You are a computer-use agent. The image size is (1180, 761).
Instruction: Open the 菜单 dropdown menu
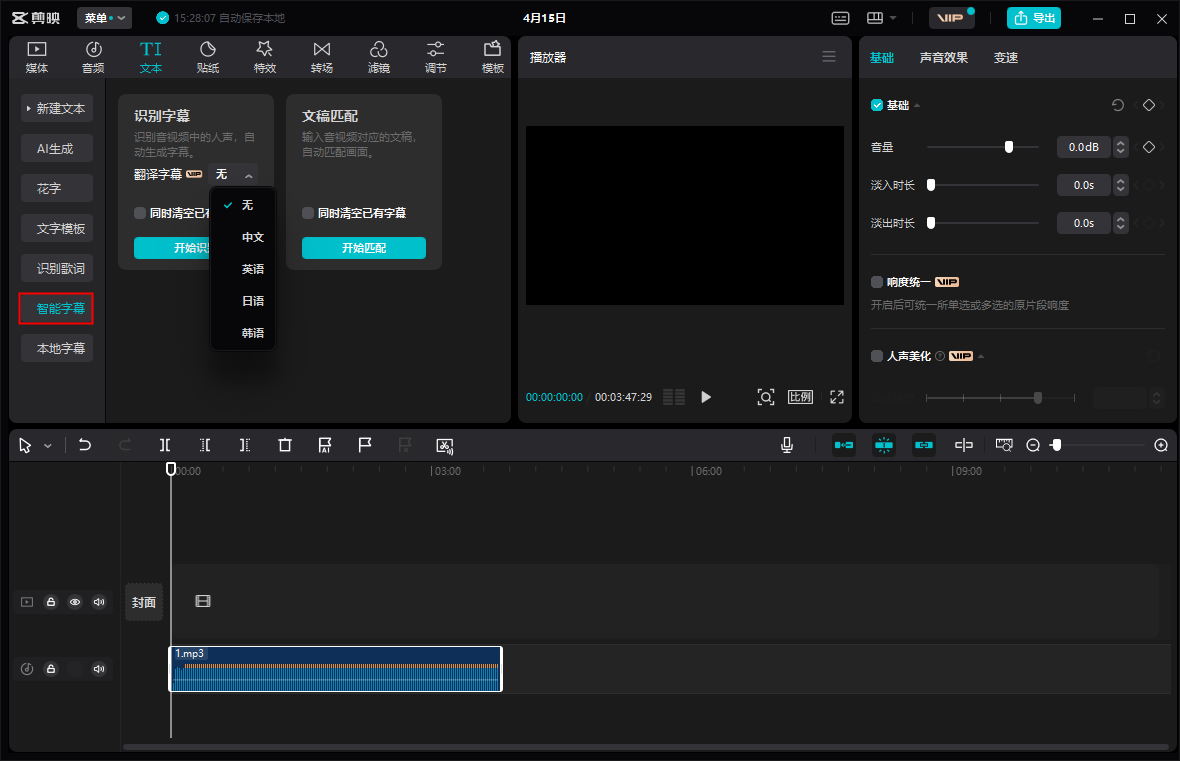pos(105,18)
